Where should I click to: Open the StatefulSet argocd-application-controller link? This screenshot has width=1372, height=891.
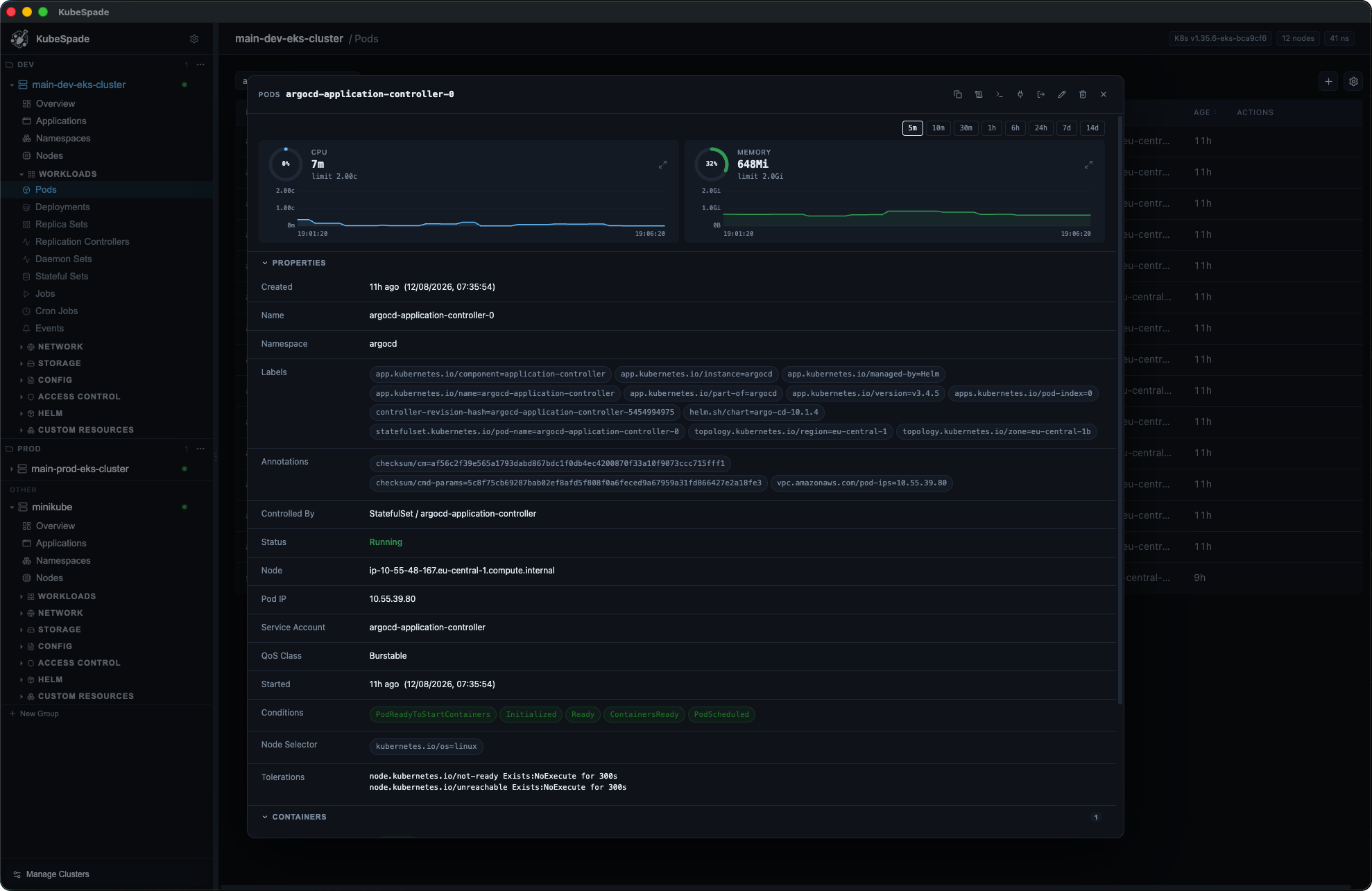point(452,514)
